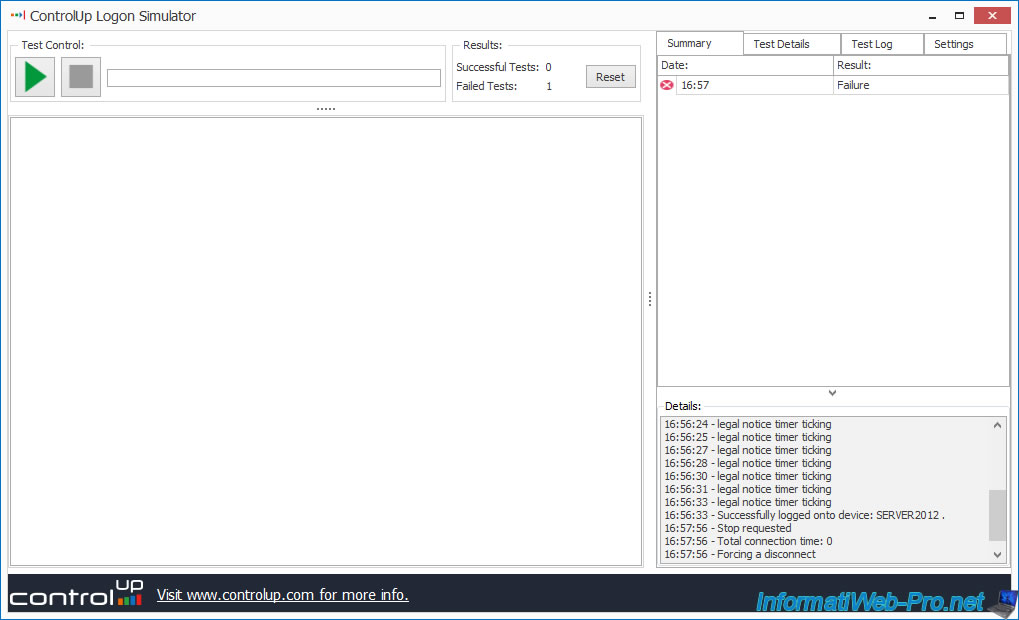
Task: Click the red failure icon beside 16:57
Action: pos(667,85)
